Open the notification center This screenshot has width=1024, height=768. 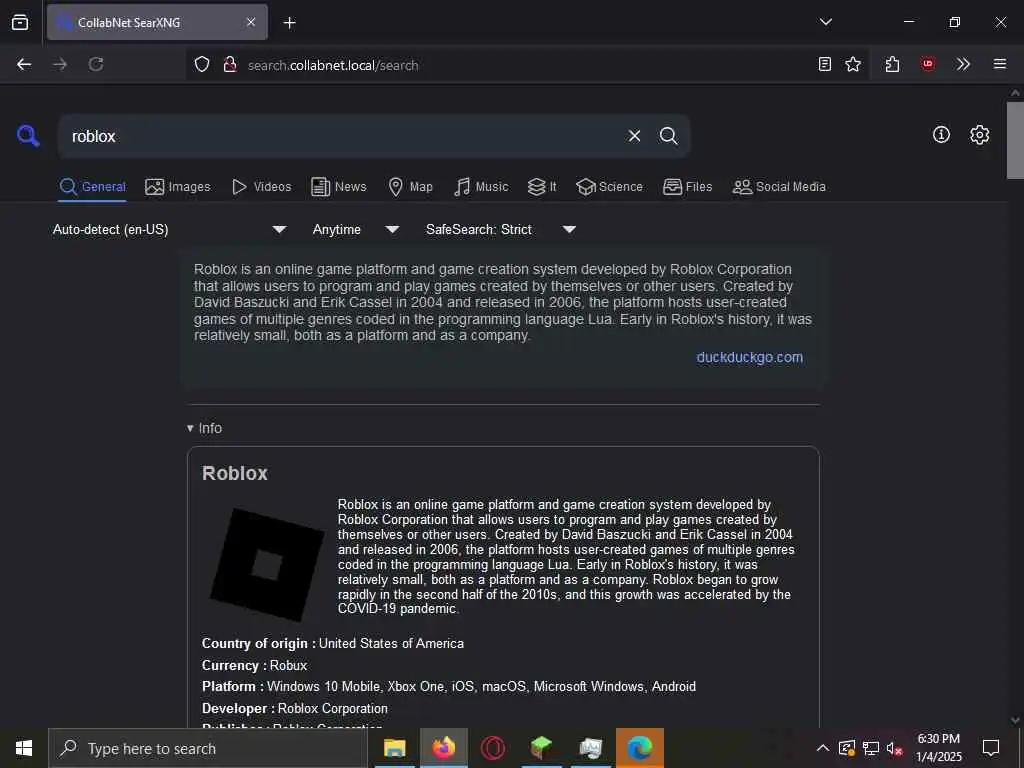[991, 748]
